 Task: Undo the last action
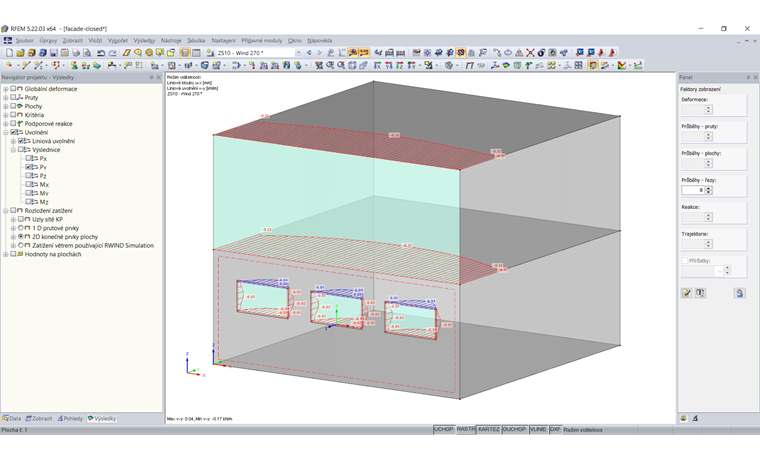[101, 53]
